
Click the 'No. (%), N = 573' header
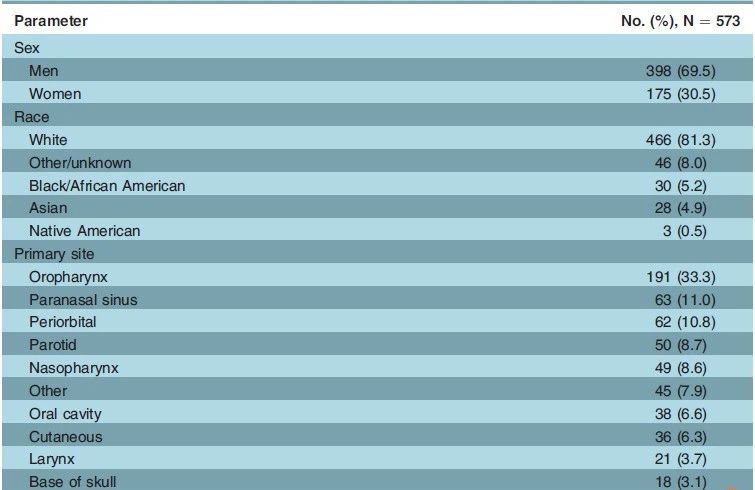[x=679, y=21]
